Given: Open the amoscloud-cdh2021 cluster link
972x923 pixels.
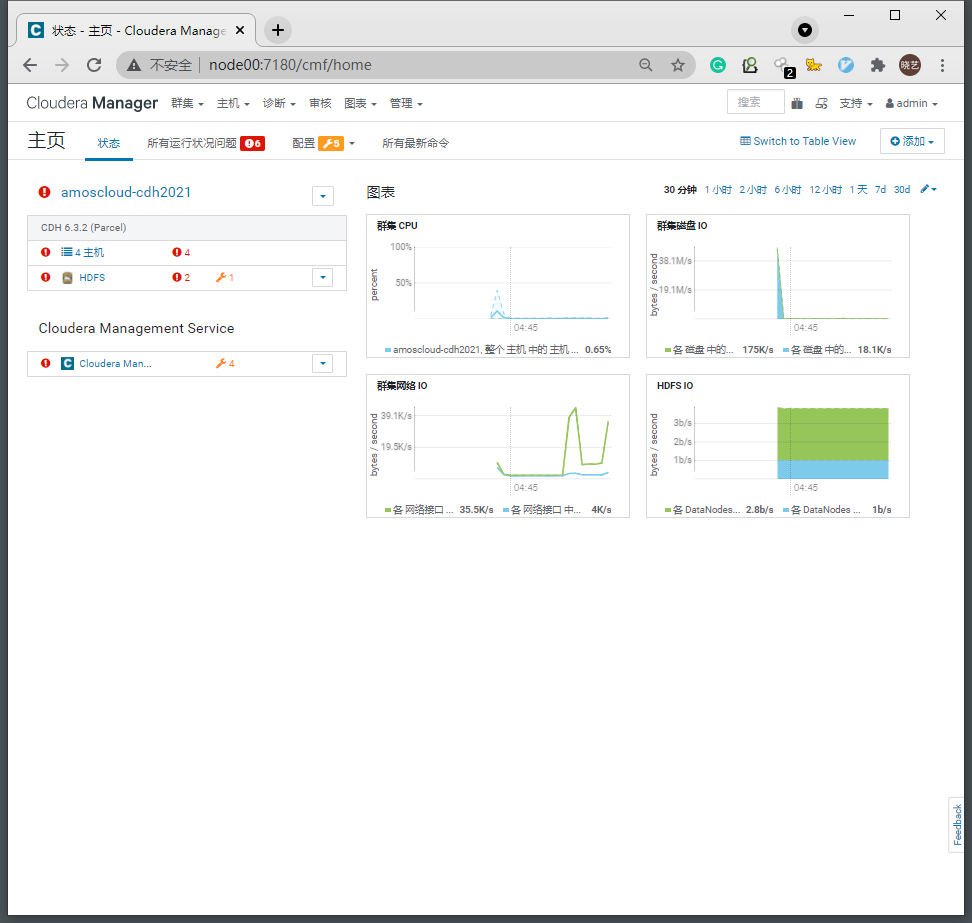Looking at the screenshot, I should click(x=126, y=192).
